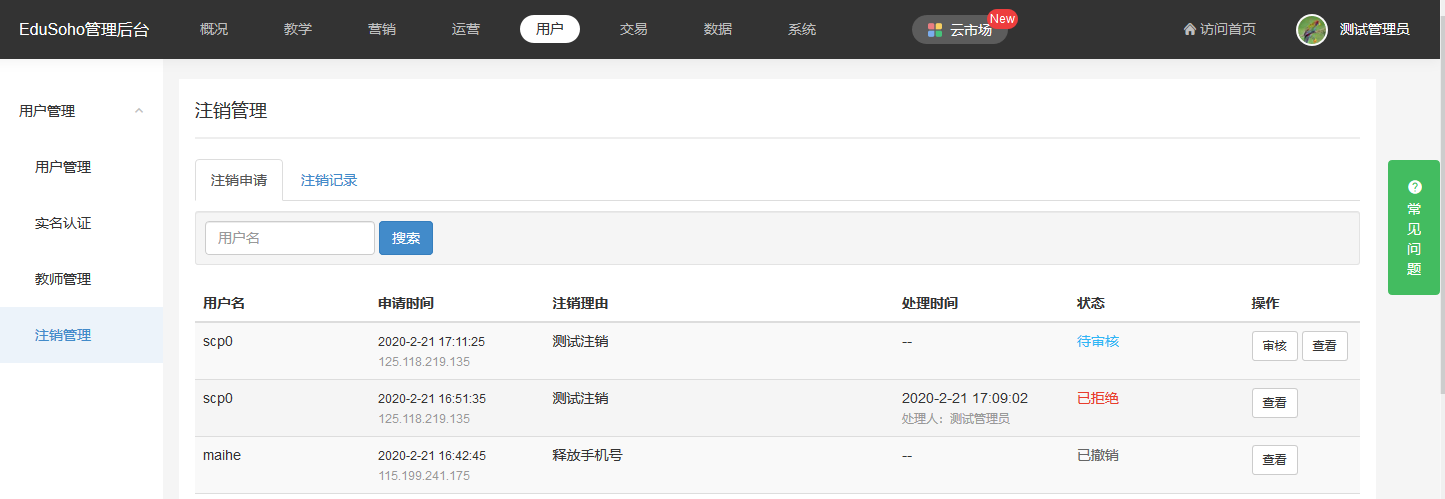Open the 教学 top navigation menu
1445x499 pixels.
tap(298, 29)
